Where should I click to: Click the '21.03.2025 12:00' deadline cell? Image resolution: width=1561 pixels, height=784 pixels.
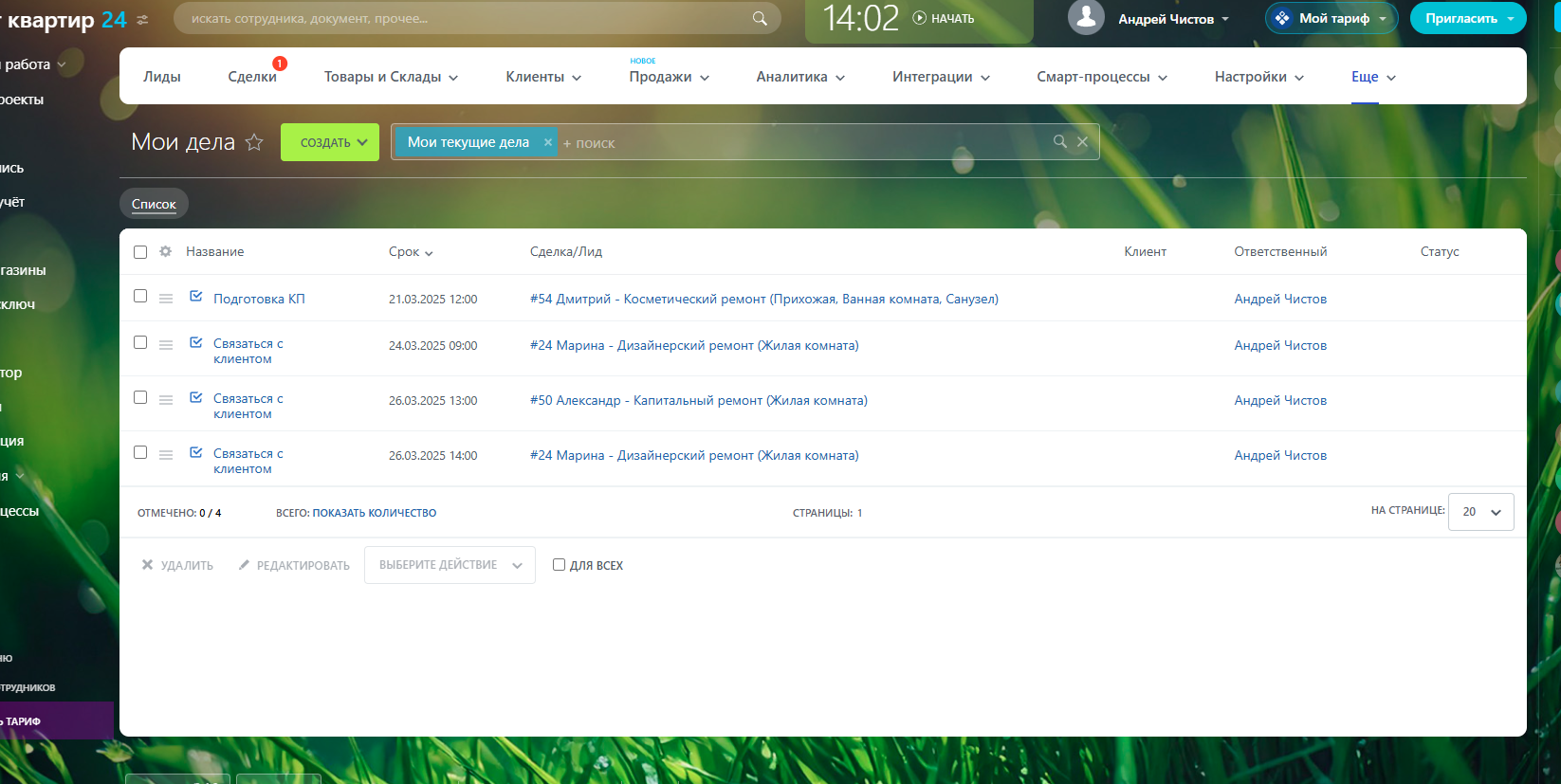point(433,299)
